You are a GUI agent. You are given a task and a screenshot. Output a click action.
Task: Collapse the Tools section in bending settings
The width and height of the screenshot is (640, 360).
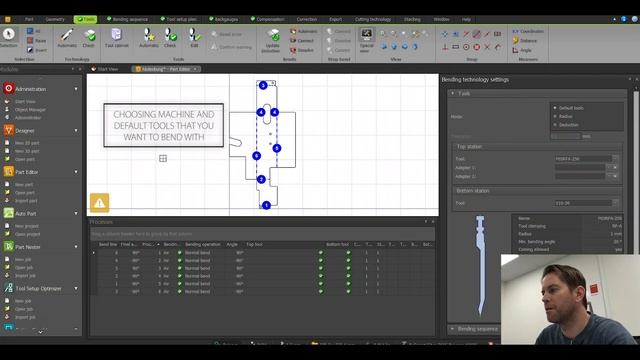pos(453,93)
